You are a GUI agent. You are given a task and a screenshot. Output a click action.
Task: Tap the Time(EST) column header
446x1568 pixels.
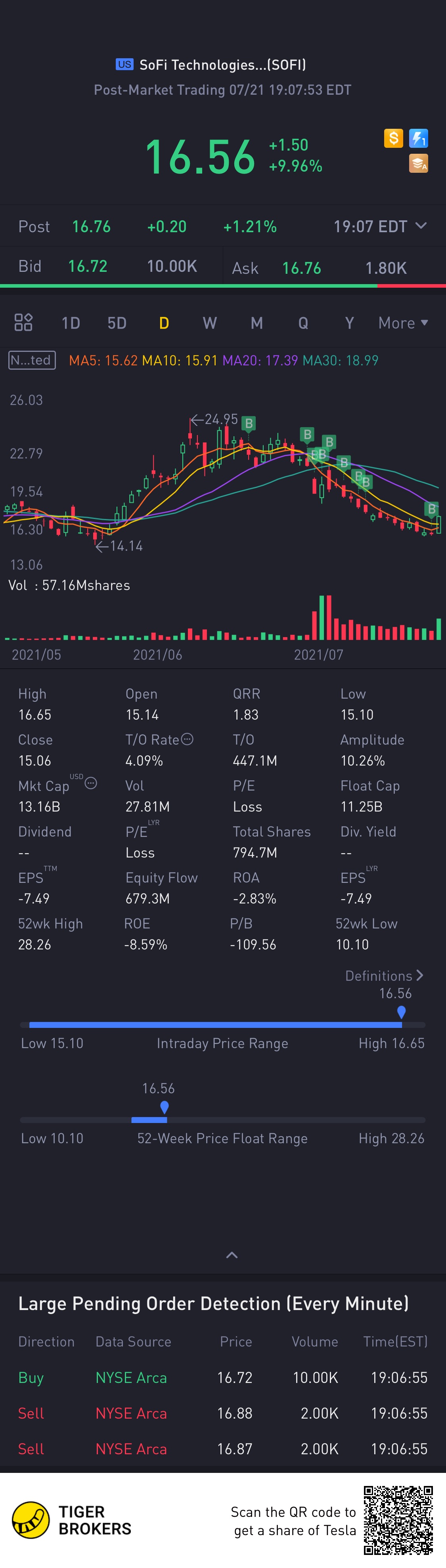pos(395,1342)
